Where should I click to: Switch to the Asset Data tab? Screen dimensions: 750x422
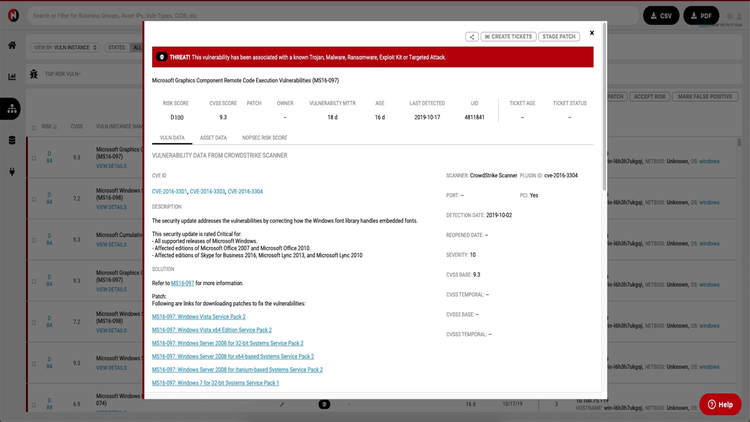pyautogui.click(x=213, y=138)
